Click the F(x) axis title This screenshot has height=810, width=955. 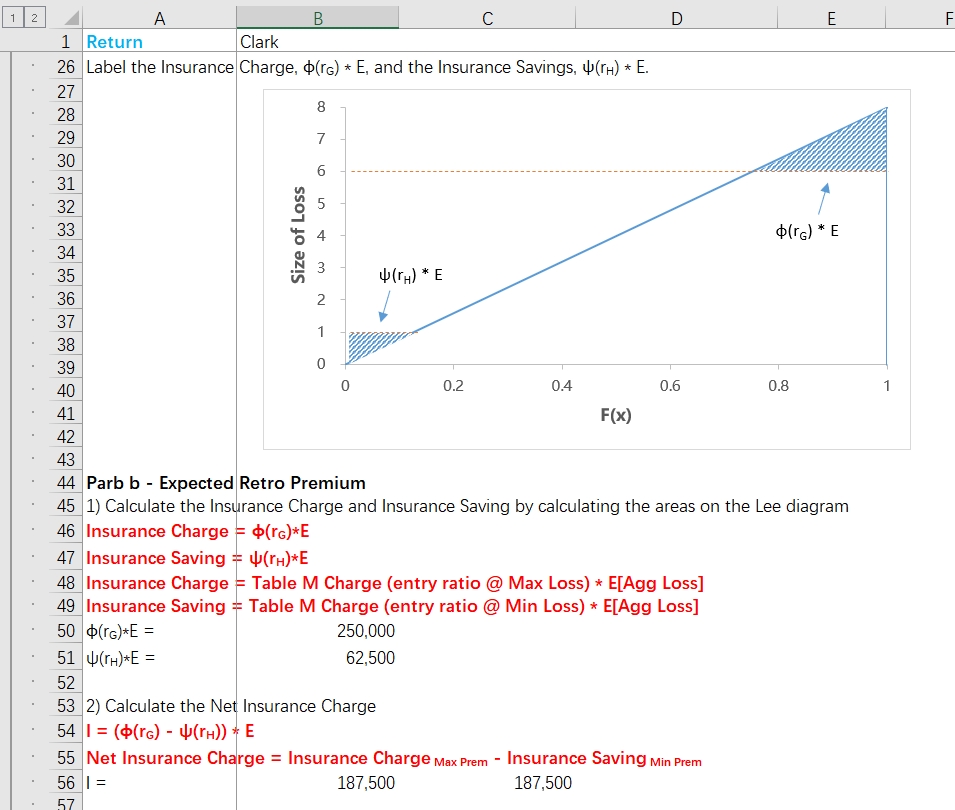point(616,415)
